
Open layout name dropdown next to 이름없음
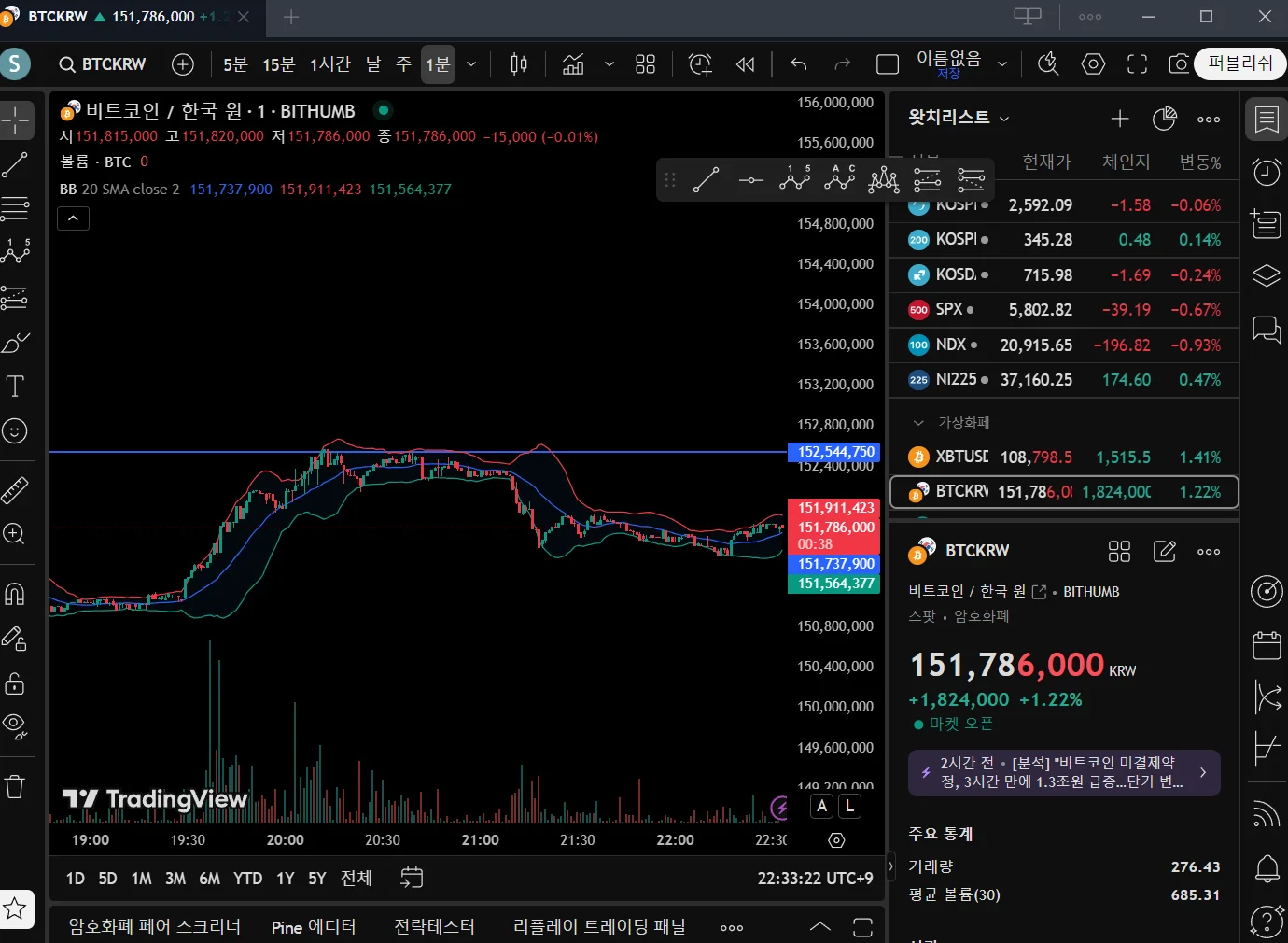pos(1002,64)
